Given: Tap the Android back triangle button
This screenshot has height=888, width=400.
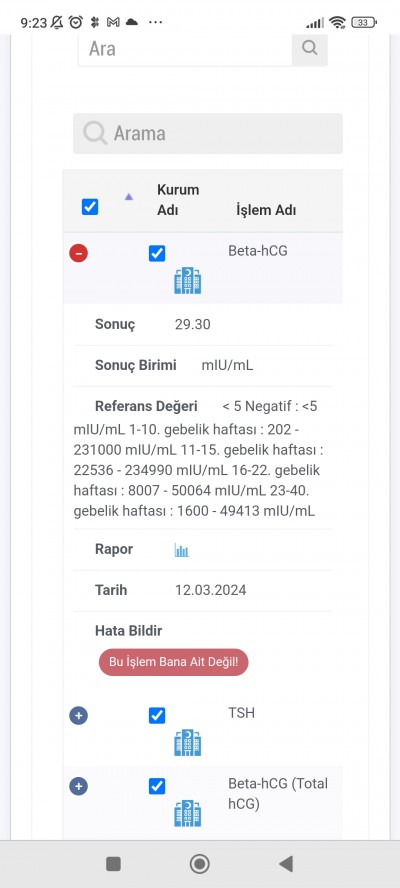Looking at the screenshot, I should [286, 864].
